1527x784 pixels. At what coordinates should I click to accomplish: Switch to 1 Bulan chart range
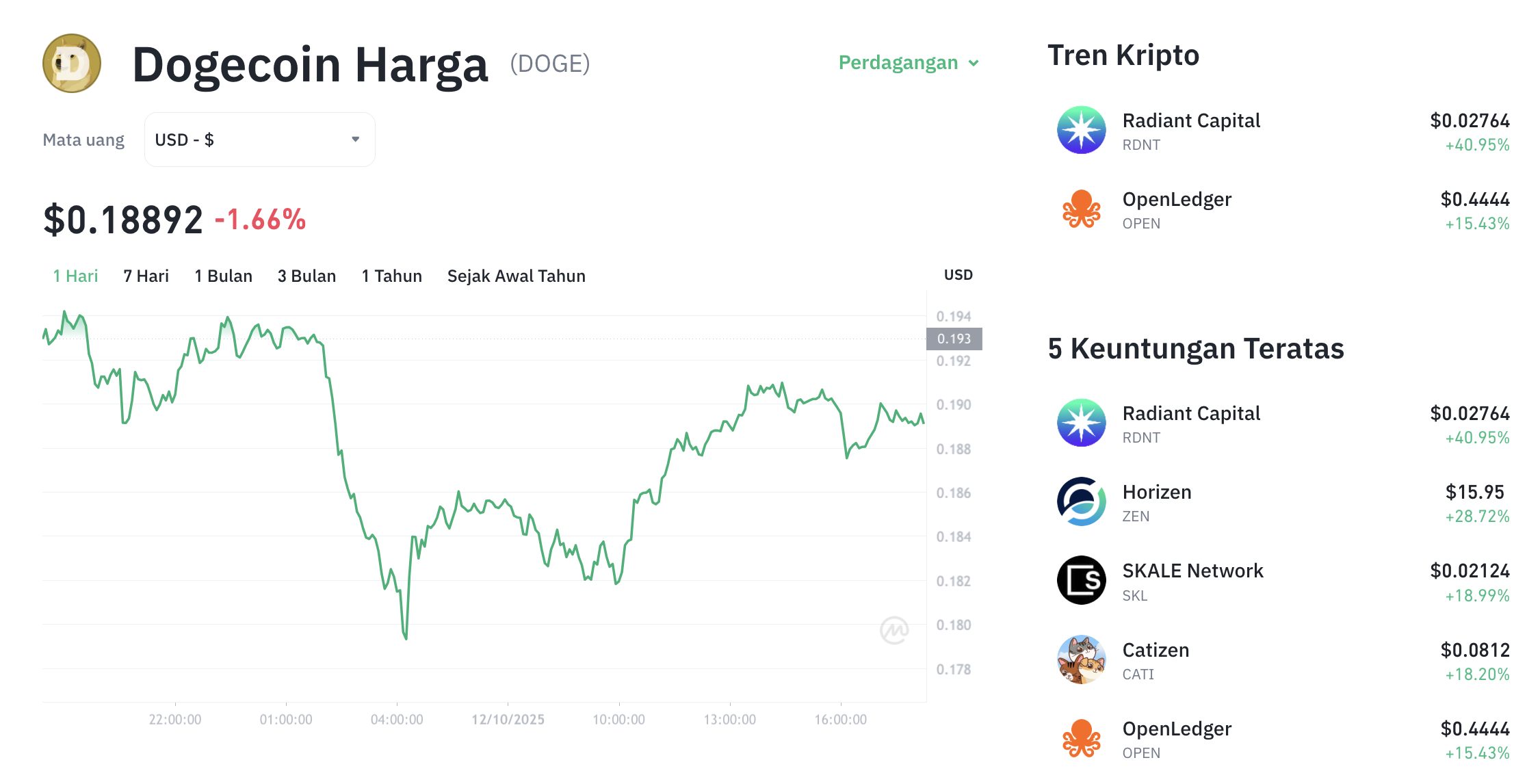(x=223, y=276)
